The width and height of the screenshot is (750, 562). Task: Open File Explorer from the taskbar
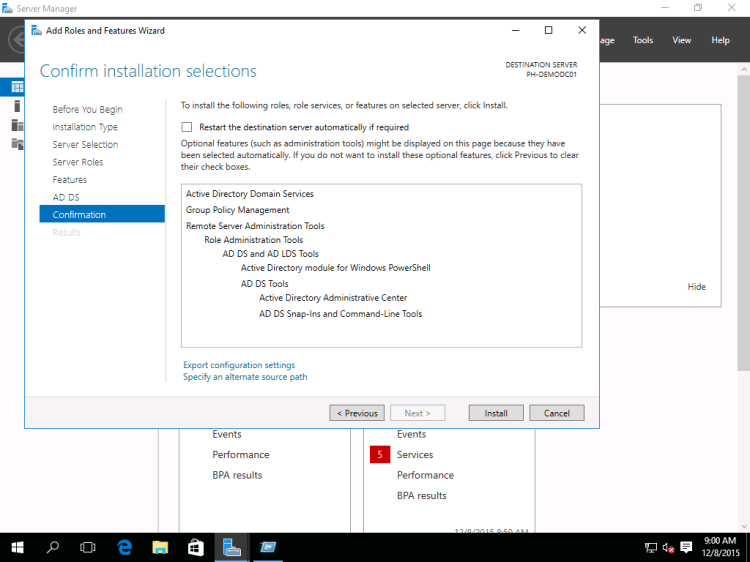[160, 547]
